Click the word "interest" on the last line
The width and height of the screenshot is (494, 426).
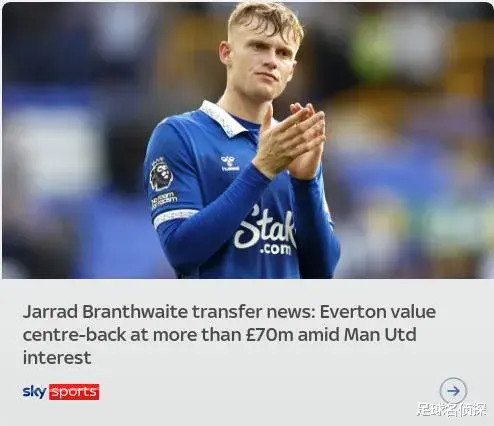pos(57,358)
